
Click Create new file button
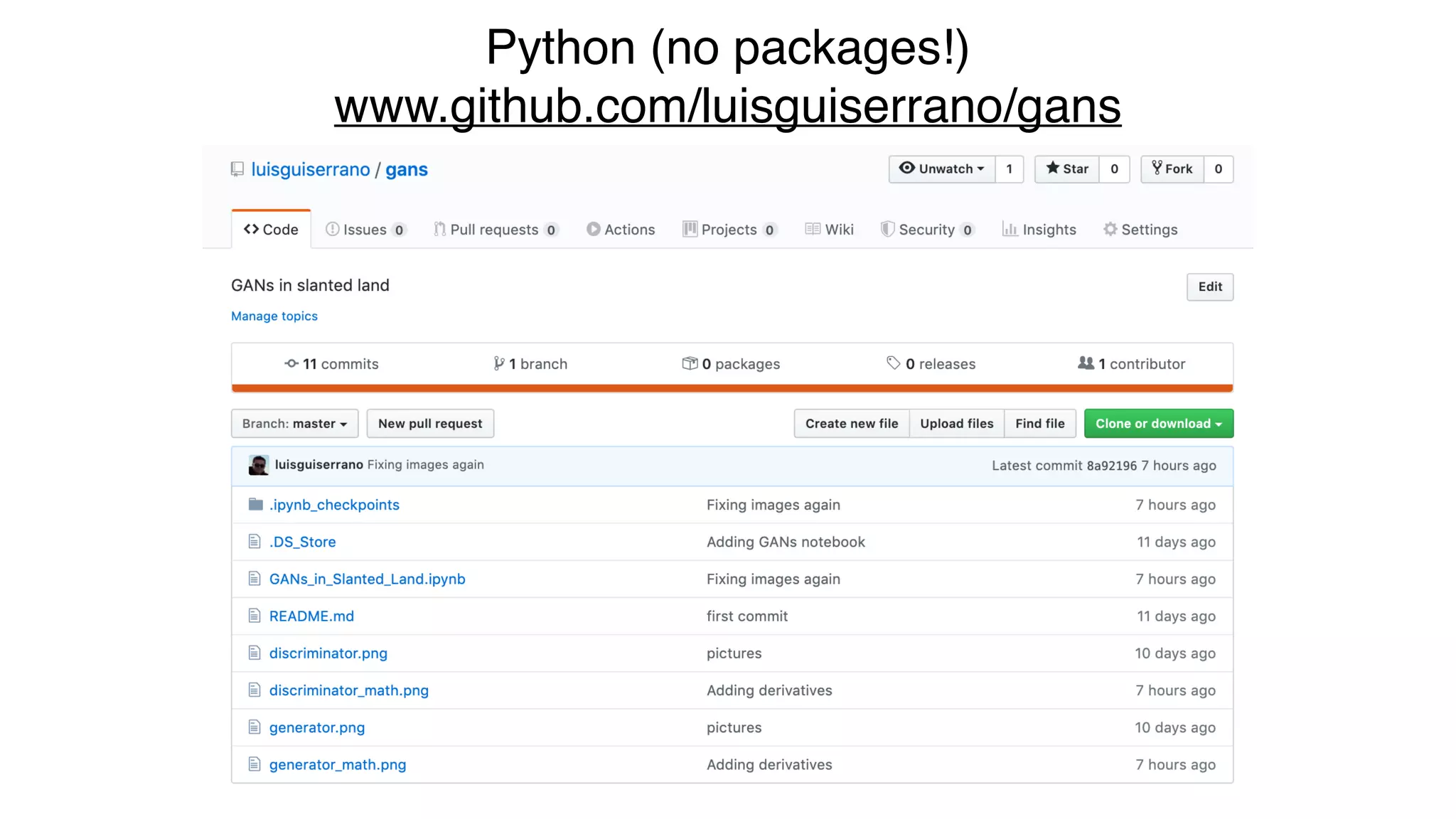pos(852,424)
